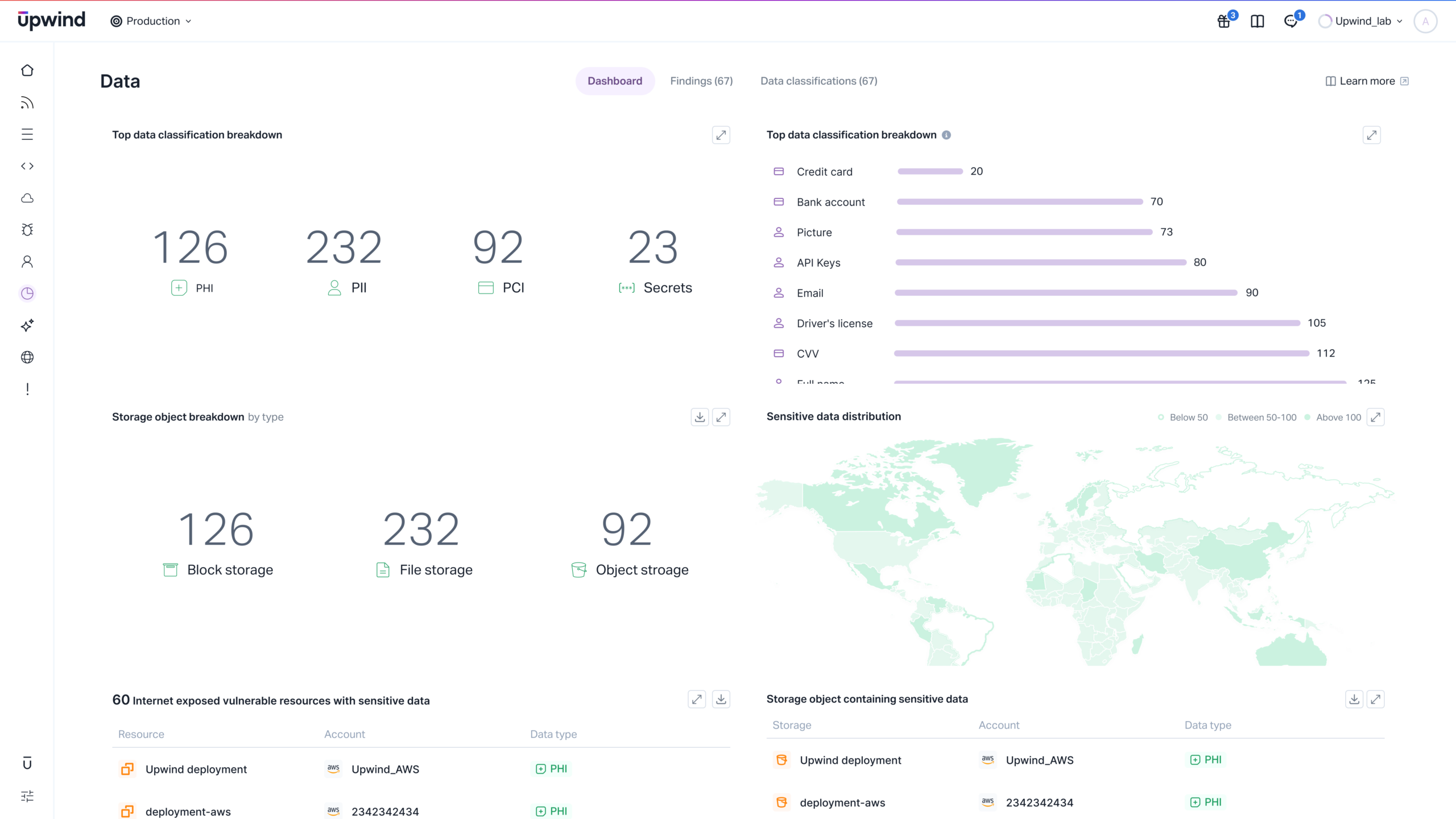Image resolution: width=1456 pixels, height=819 pixels.
Task: Expand the Sensitive data distribution map
Action: [1375, 417]
